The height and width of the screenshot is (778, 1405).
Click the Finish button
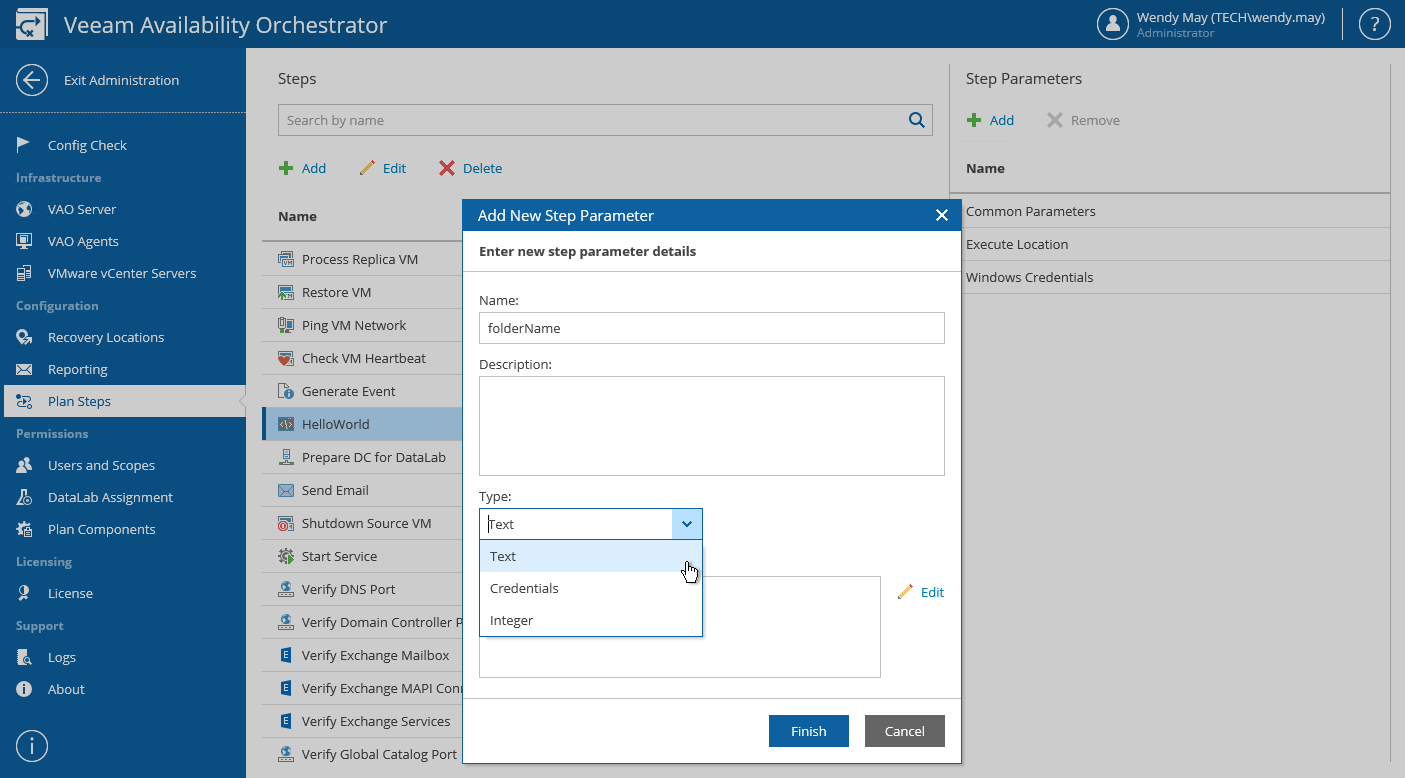tap(809, 731)
